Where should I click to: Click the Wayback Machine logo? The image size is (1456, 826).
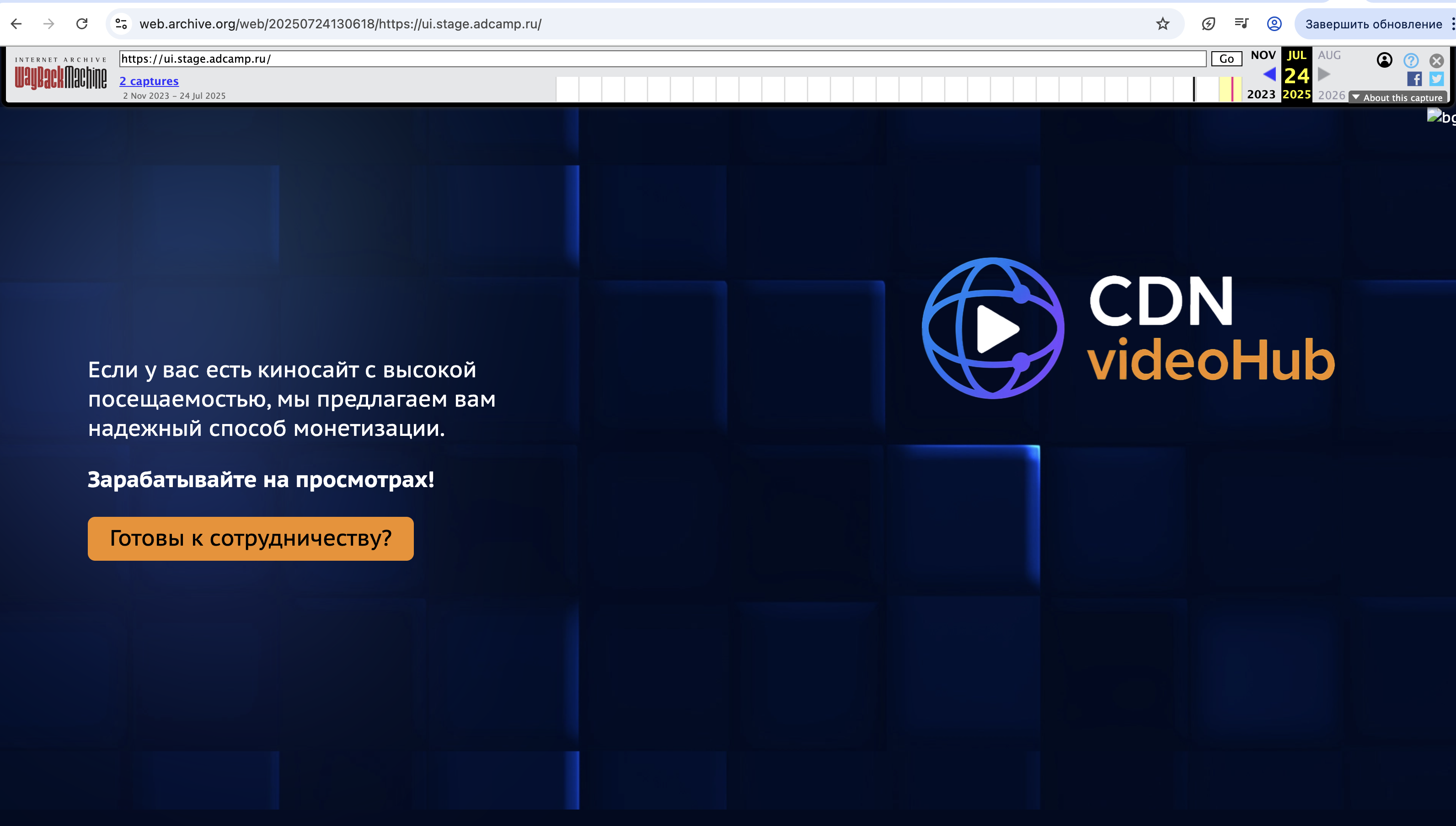(x=61, y=74)
